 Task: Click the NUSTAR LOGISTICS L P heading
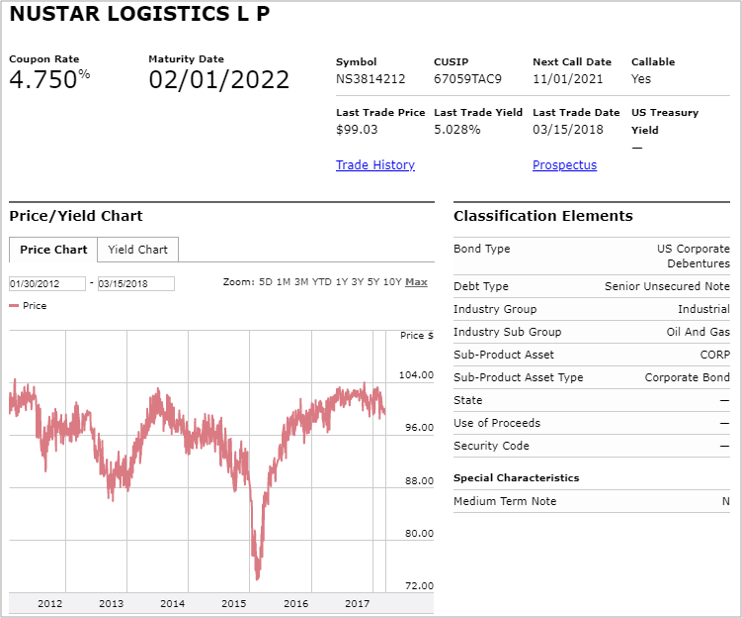140,14
